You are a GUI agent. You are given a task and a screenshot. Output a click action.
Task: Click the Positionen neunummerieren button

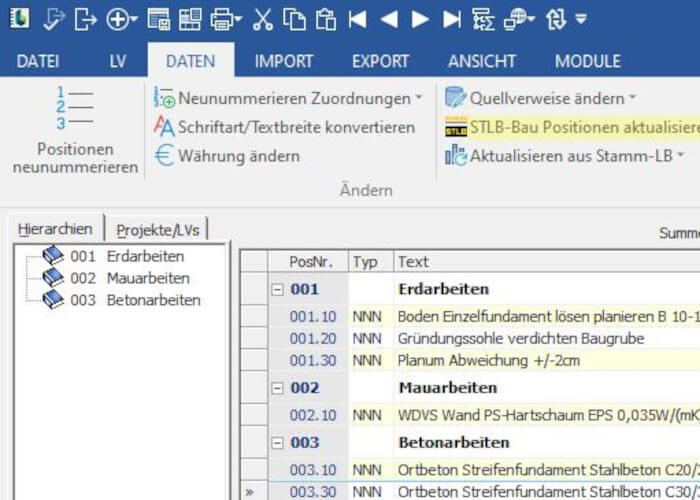tap(75, 130)
